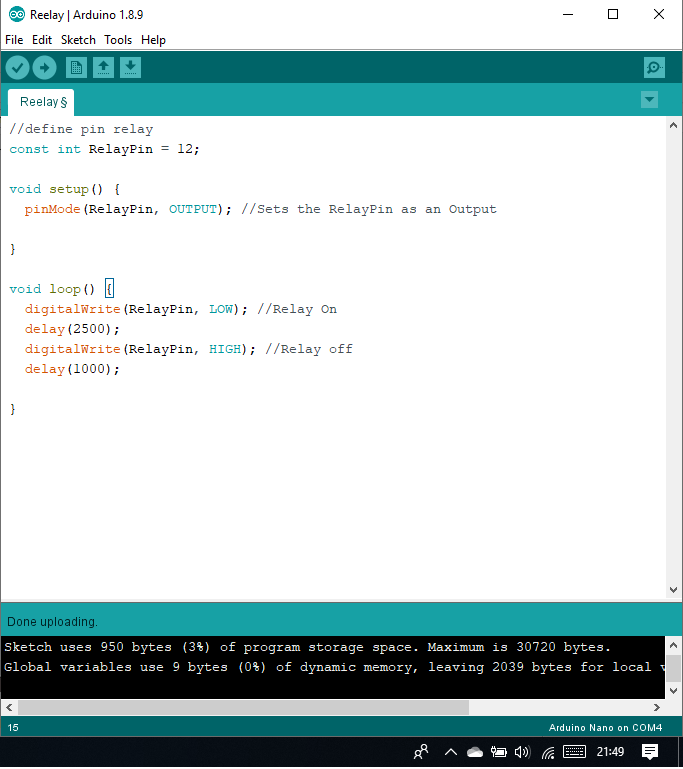Open the People icon in taskbar
The image size is (683, 769).
click(421, 752)
